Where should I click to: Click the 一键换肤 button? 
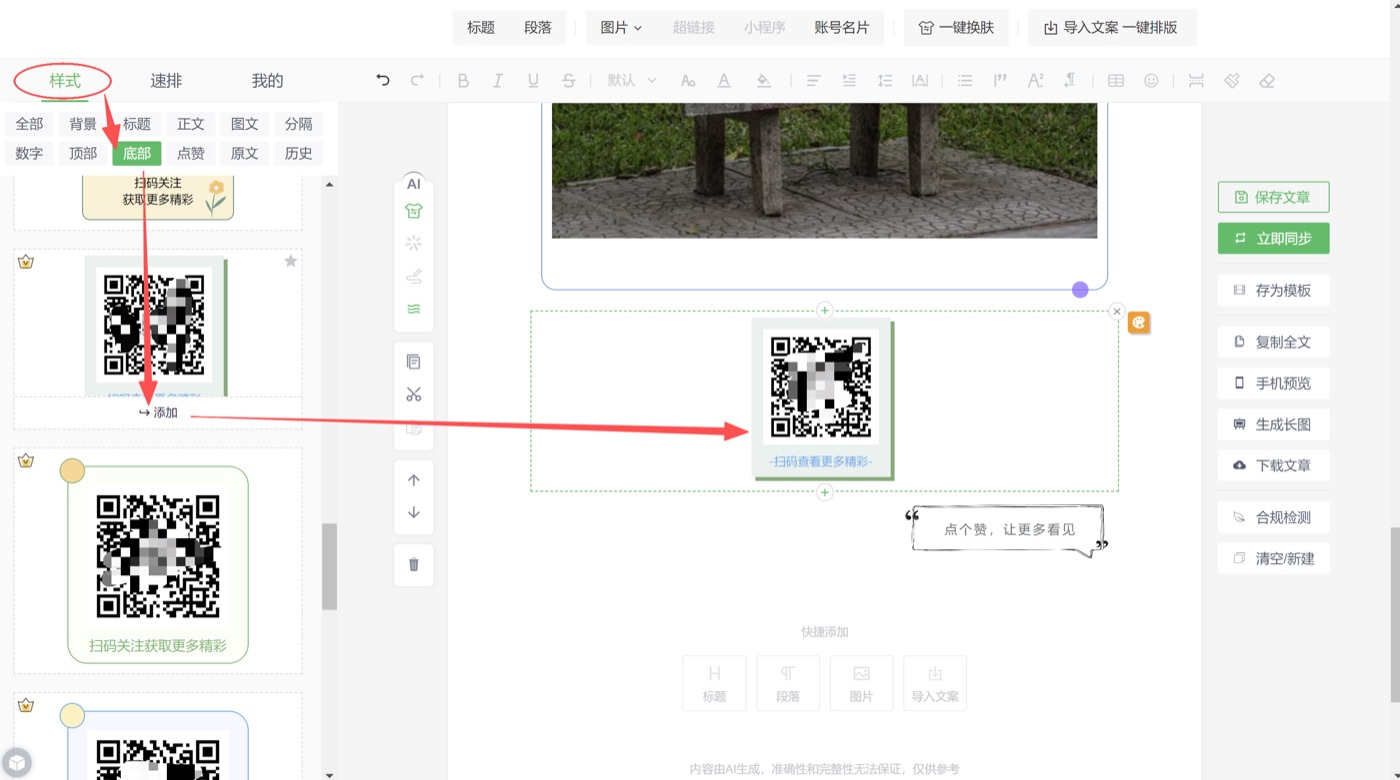pos(956,28)
